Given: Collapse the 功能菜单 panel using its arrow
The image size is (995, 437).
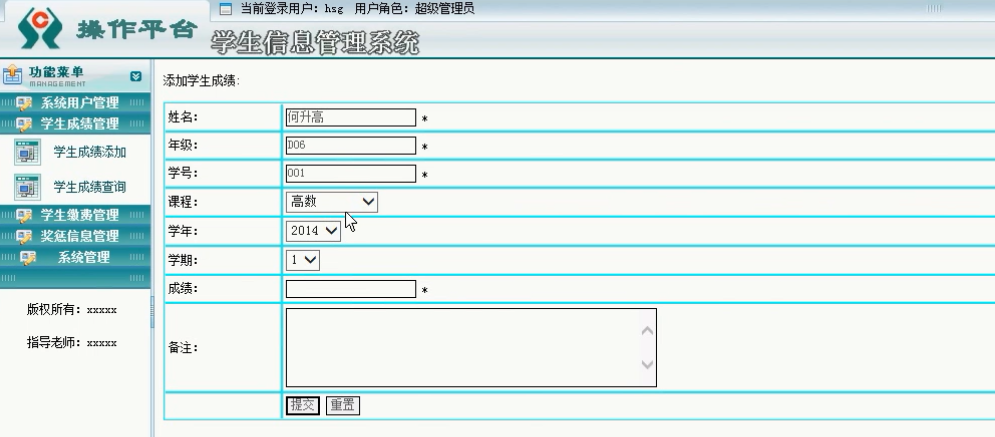Looking at the screenshot, I should click(137, 76).
